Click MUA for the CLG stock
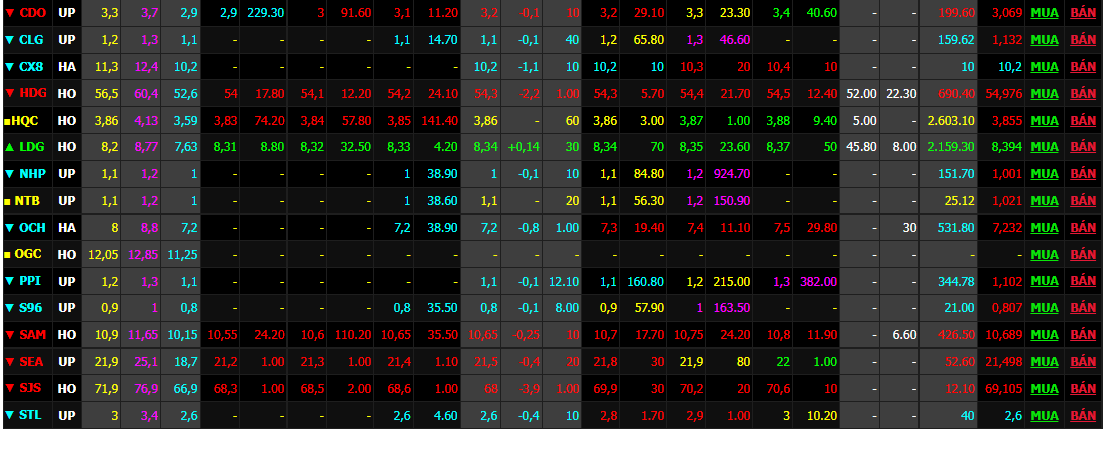Image resolution: width=1106 pixels, height=460 pixels. coord(1044,40)
